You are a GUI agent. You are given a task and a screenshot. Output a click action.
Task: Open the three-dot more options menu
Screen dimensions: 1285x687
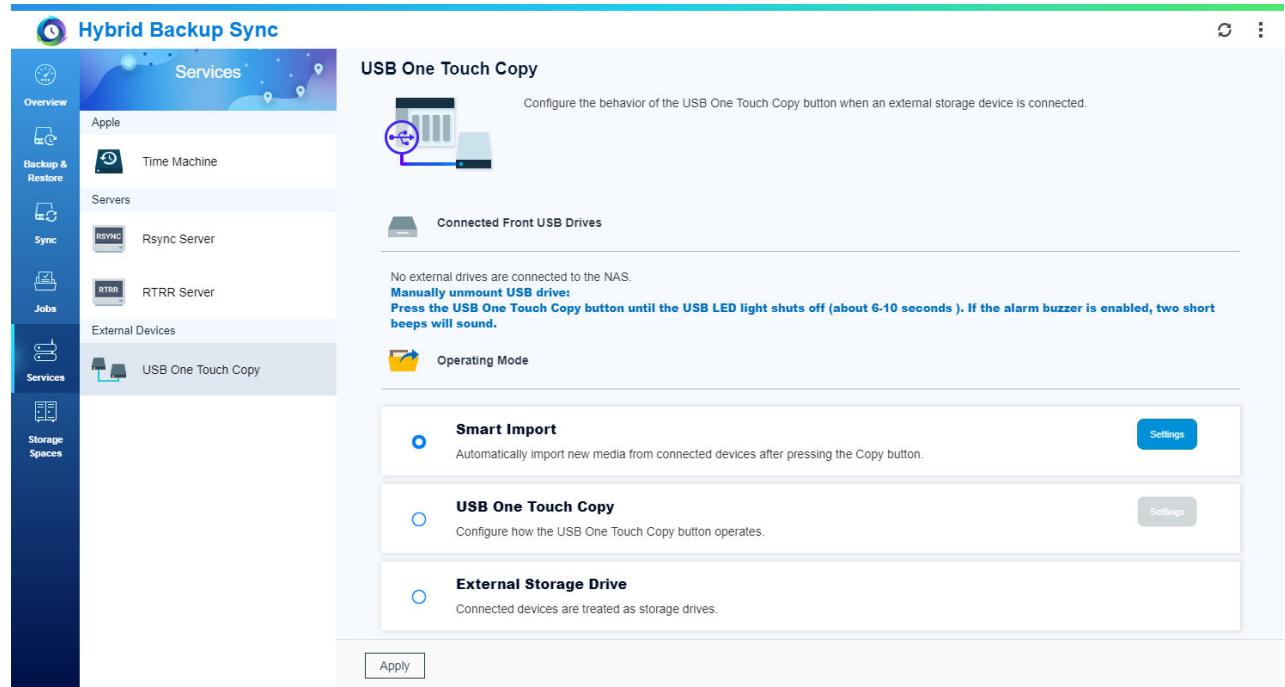(x=1260, y=32)
